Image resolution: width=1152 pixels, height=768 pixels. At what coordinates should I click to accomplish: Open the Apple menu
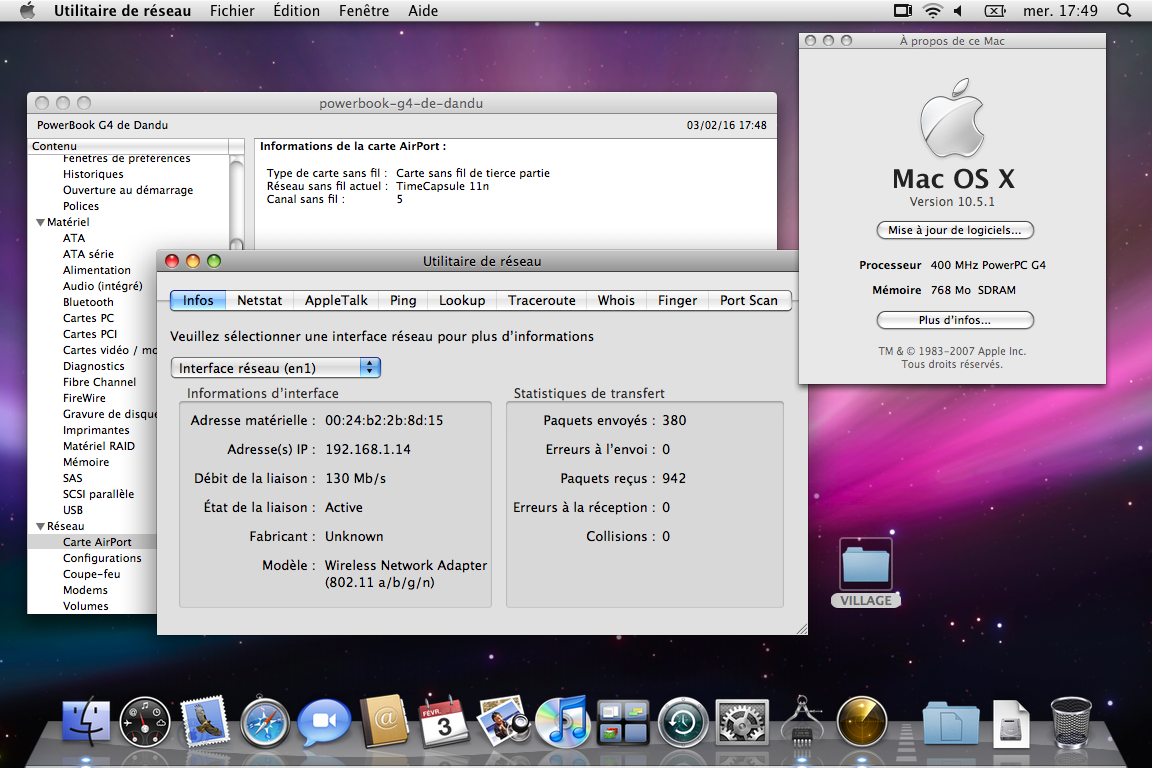[x=27, y=11]
